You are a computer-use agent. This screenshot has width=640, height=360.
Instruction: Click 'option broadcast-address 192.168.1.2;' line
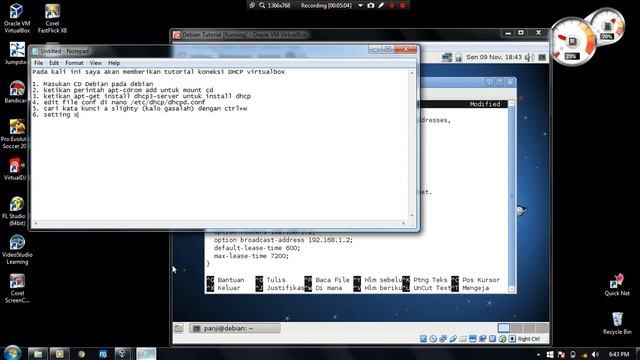(283, 240)
